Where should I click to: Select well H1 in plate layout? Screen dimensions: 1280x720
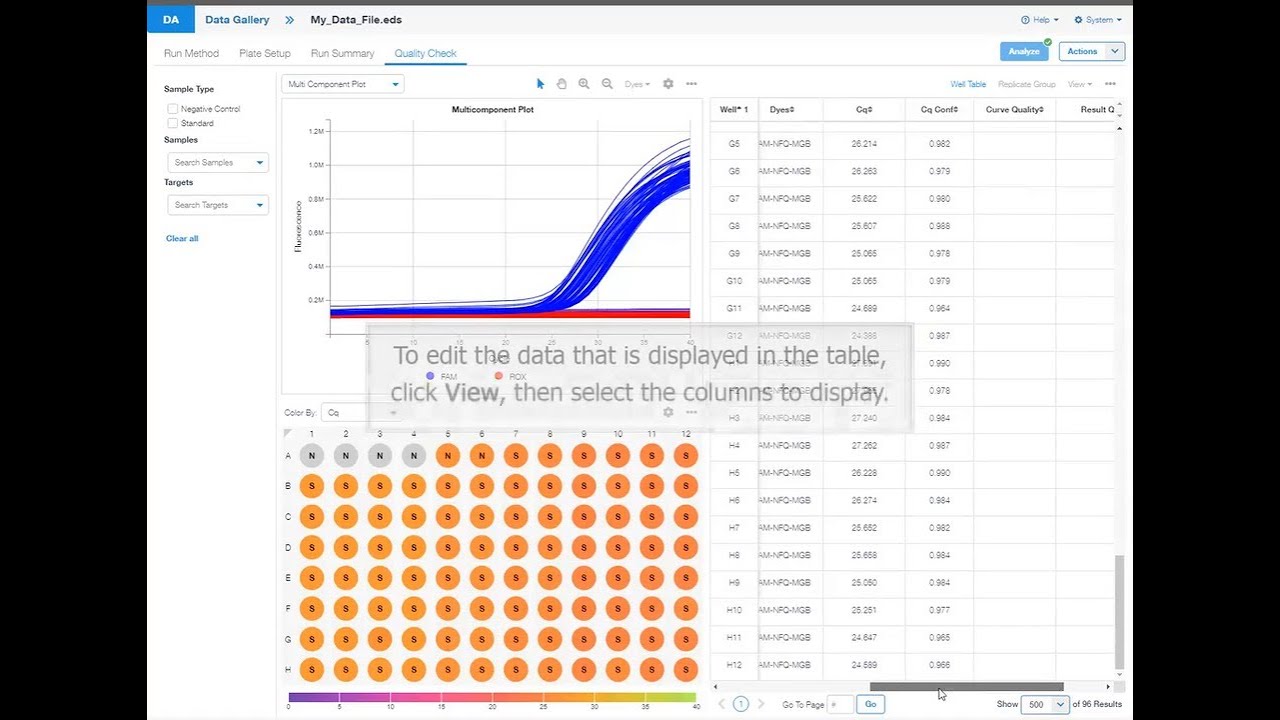tap(312, 669)
